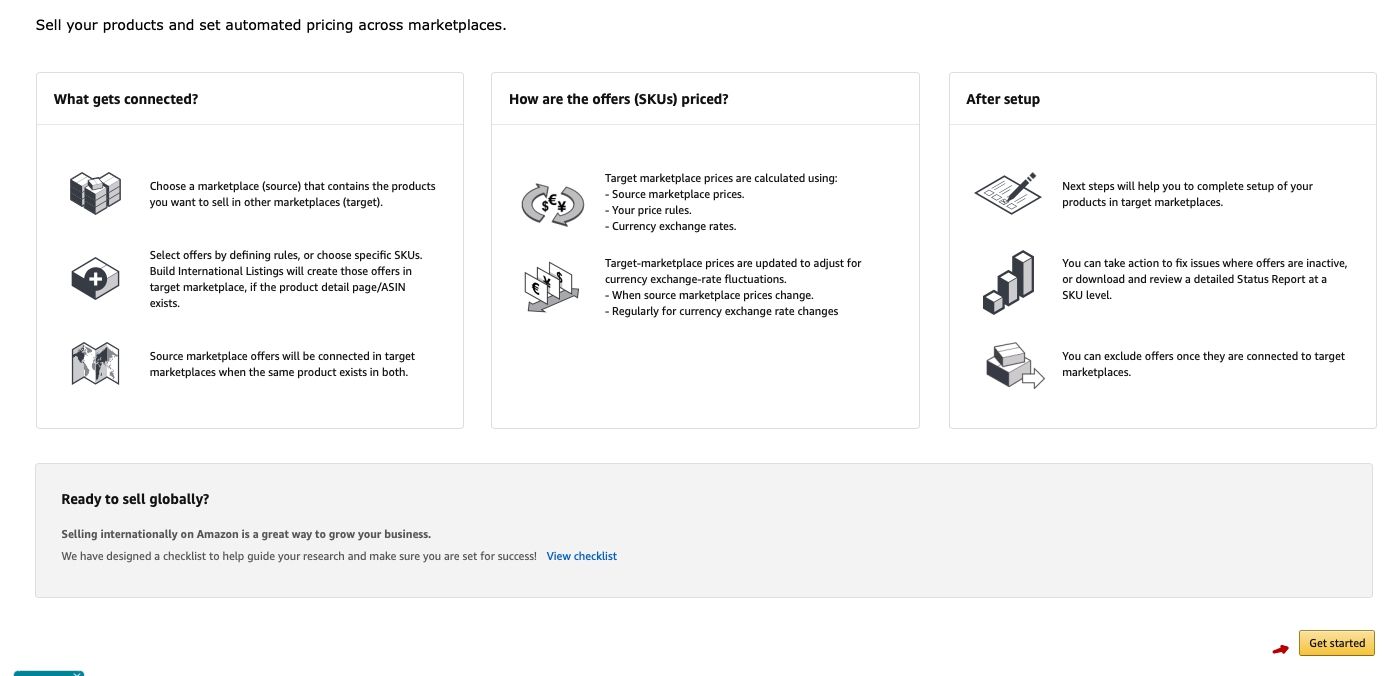This screenshot has height=676, width=1395.
Task: Click the yen symbol in the currency cycle
Action: 561,207
